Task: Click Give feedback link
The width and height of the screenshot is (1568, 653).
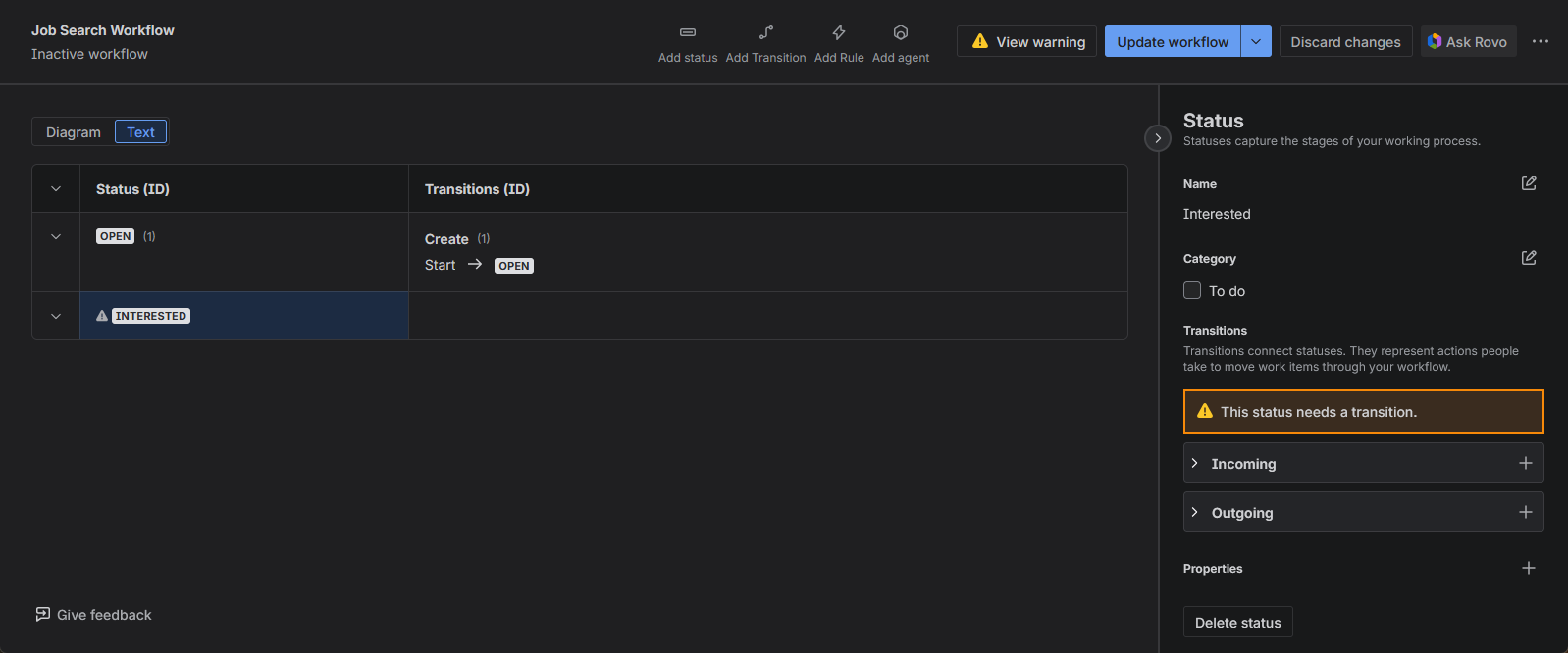Action: [x=94, y=615]
